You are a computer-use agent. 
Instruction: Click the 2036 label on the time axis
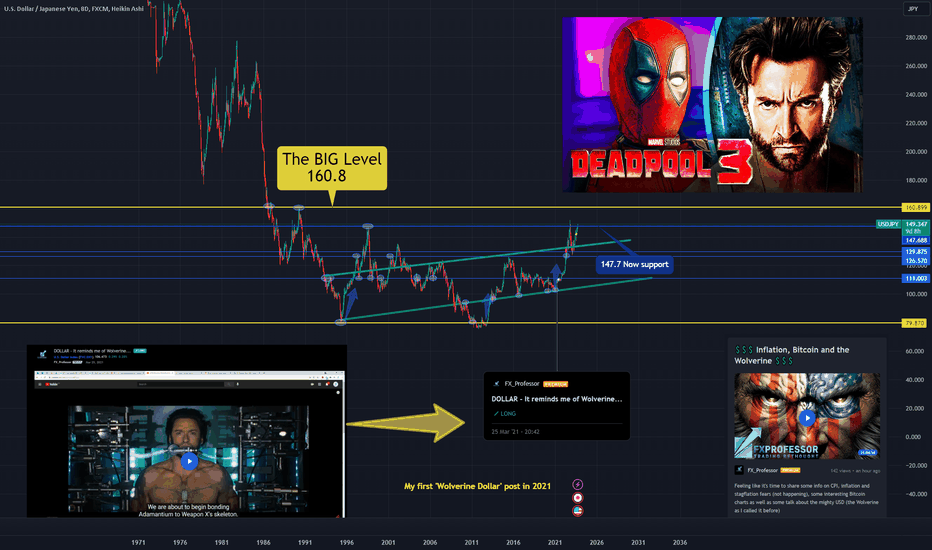679,542
